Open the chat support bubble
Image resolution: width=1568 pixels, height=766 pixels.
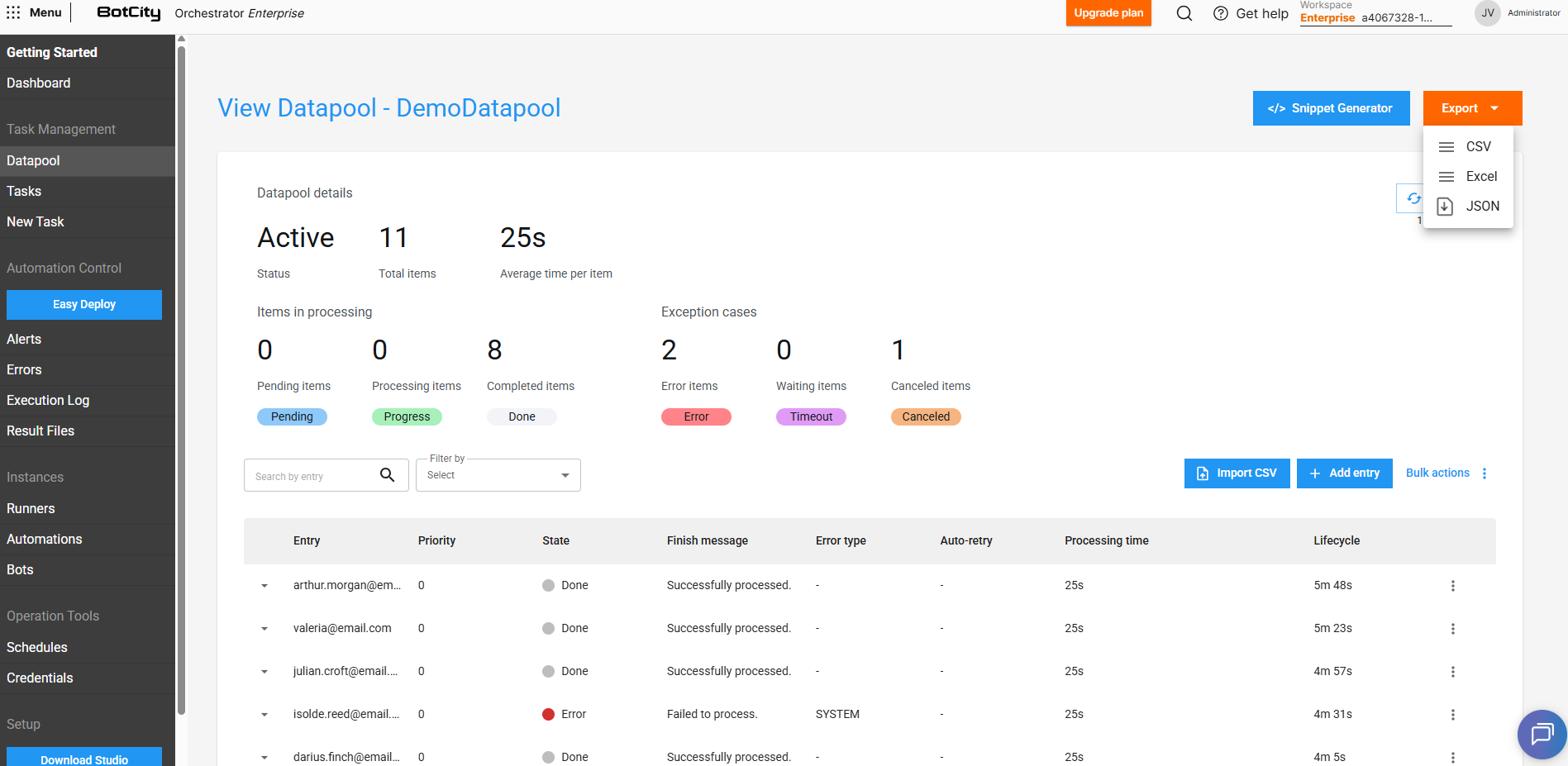coord(1542,734)
